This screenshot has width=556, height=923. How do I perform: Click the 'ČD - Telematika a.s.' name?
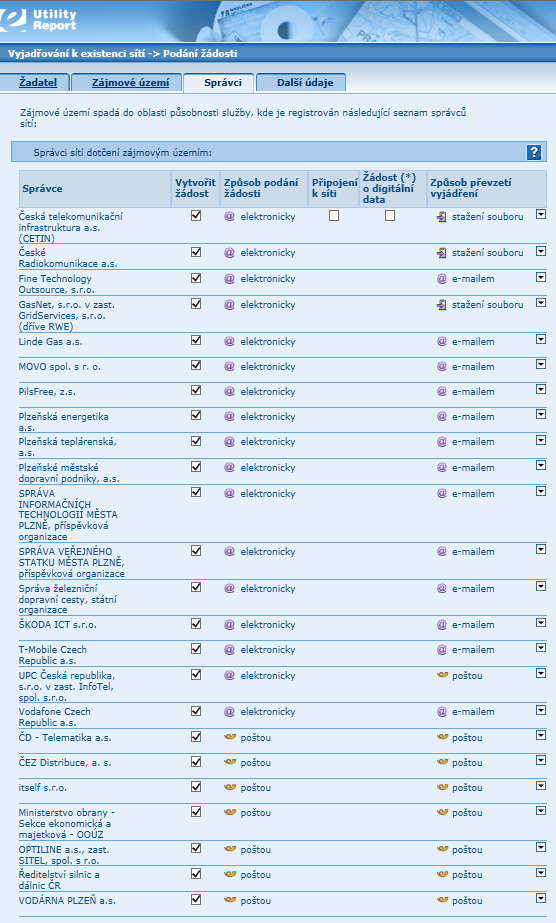(65, 738)
